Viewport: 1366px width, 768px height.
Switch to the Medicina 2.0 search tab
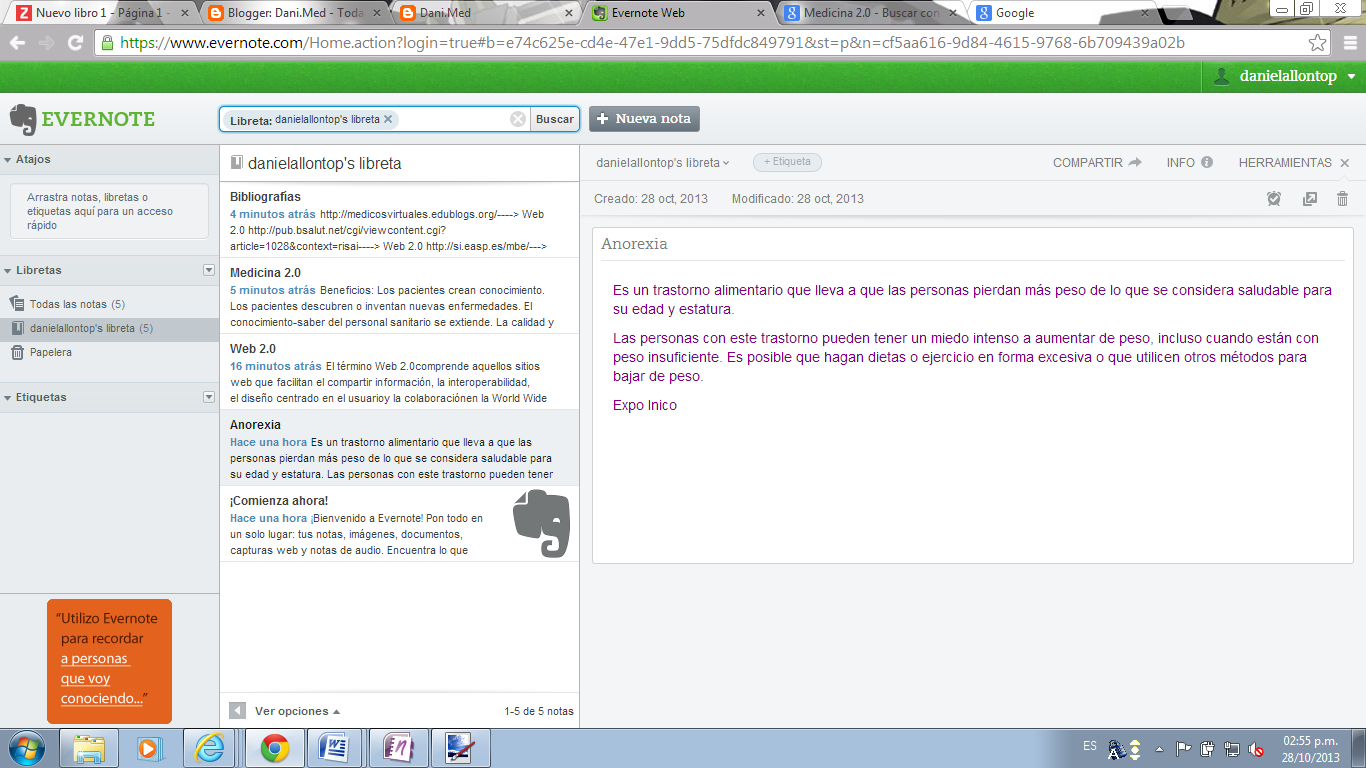(x=870, y=13)
